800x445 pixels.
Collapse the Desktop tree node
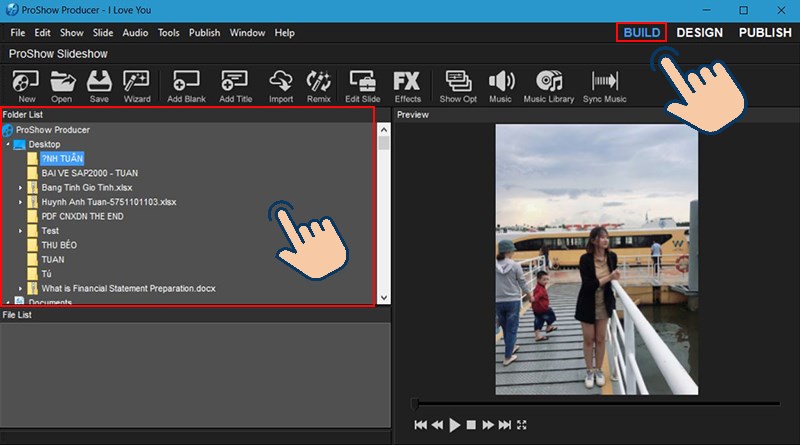pos(8,144)
